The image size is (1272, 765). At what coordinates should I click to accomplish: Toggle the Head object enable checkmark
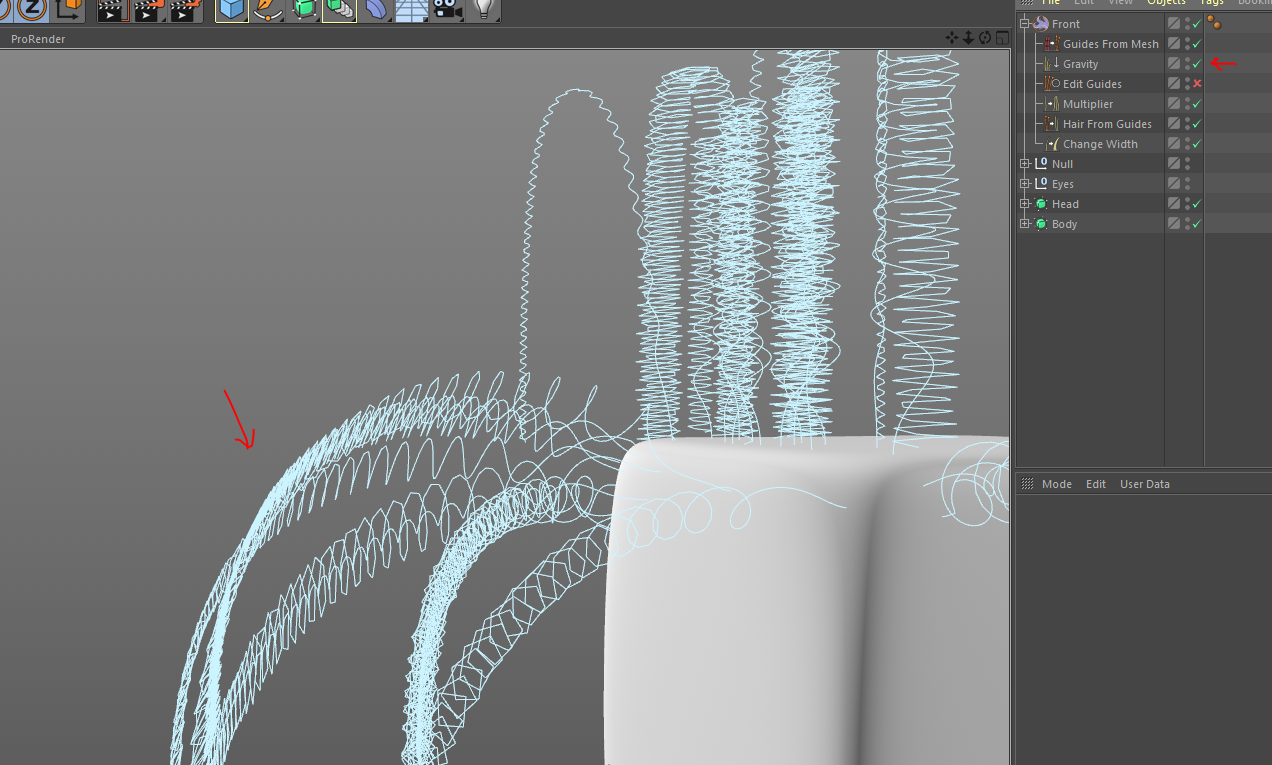click(1197, 204)
